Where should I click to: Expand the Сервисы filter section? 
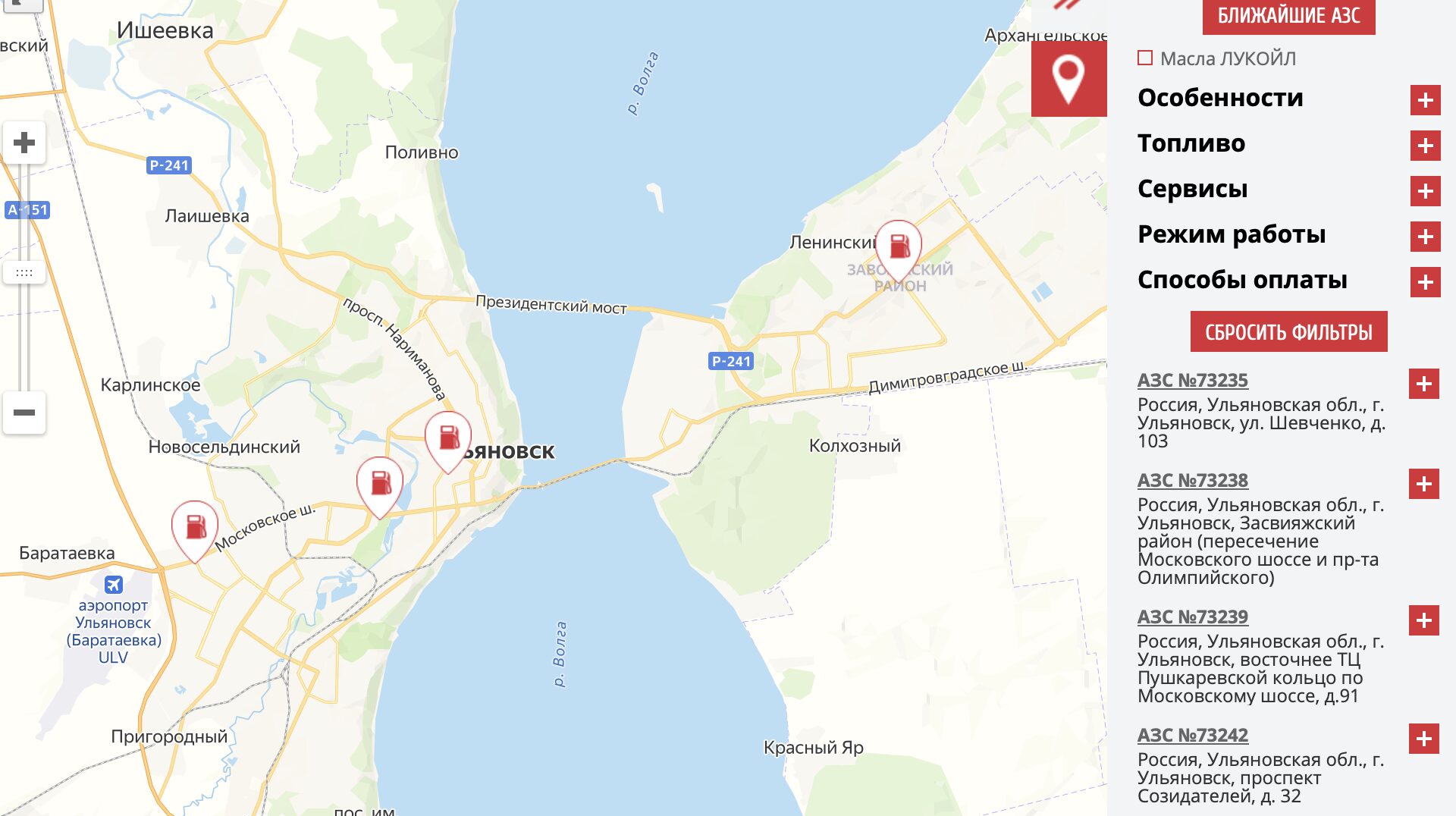click(x=1425, y=191)
